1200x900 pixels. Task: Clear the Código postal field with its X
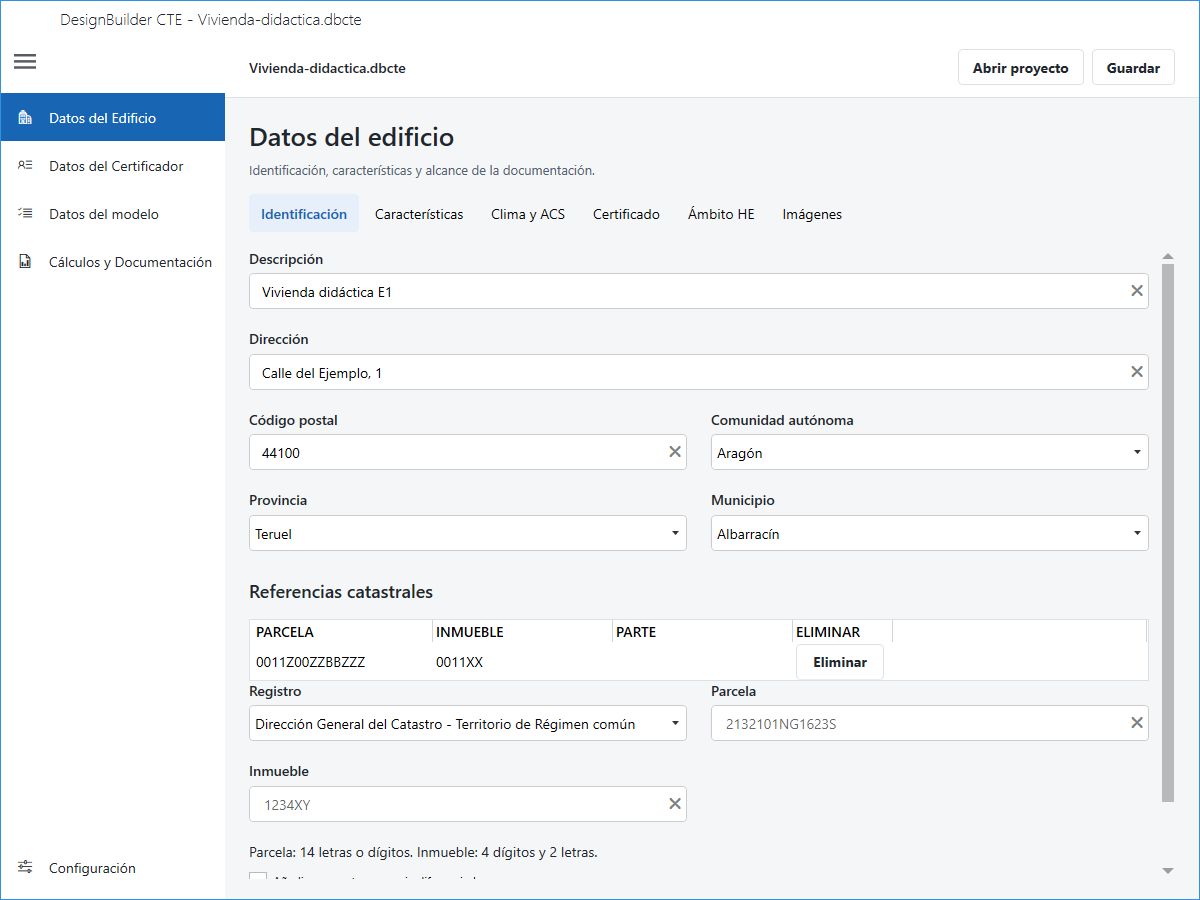coord(675,452)
